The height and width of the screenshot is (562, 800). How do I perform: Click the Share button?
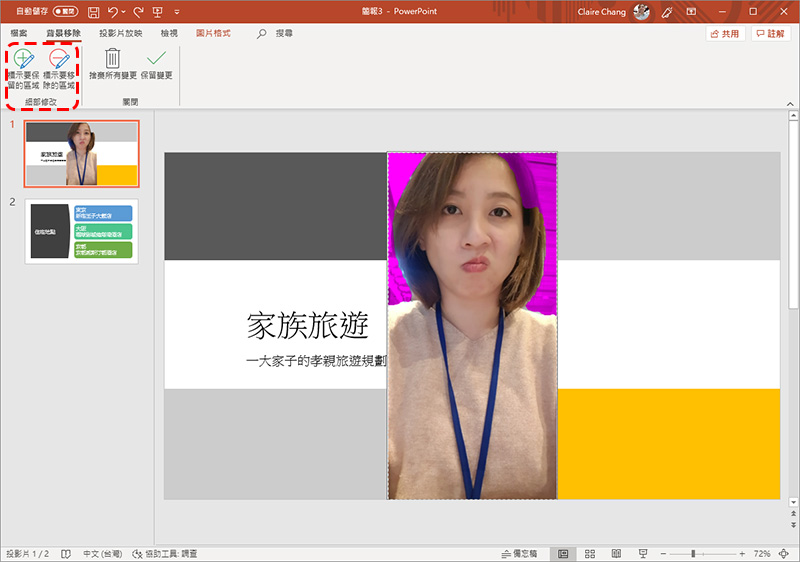point(725,34)
